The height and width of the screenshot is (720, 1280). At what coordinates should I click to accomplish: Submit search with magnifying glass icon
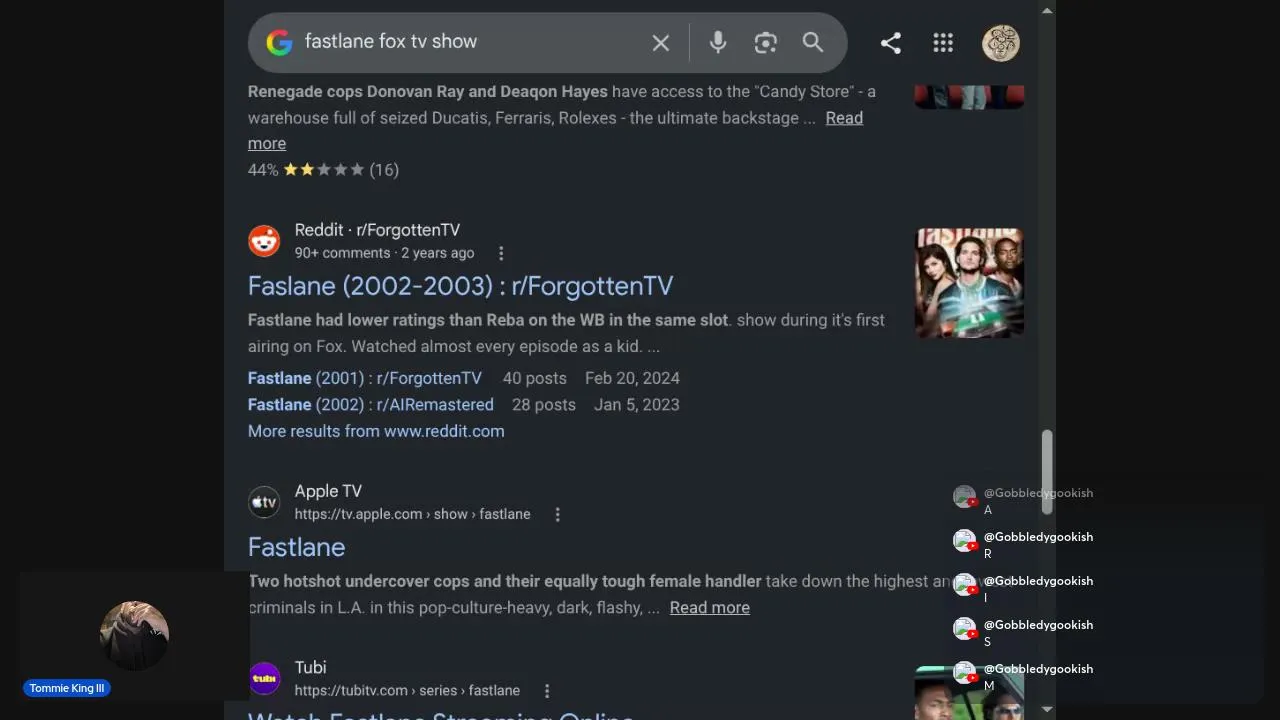(813, 42)
